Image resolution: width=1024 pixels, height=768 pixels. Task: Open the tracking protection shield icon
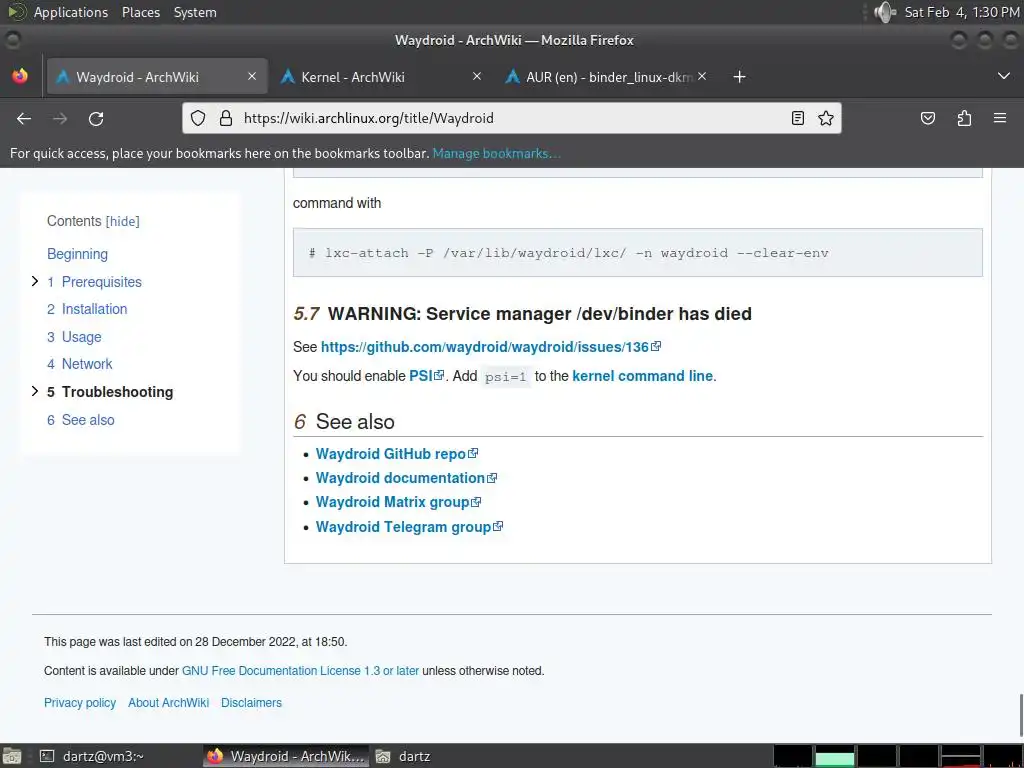pos(198,118)
